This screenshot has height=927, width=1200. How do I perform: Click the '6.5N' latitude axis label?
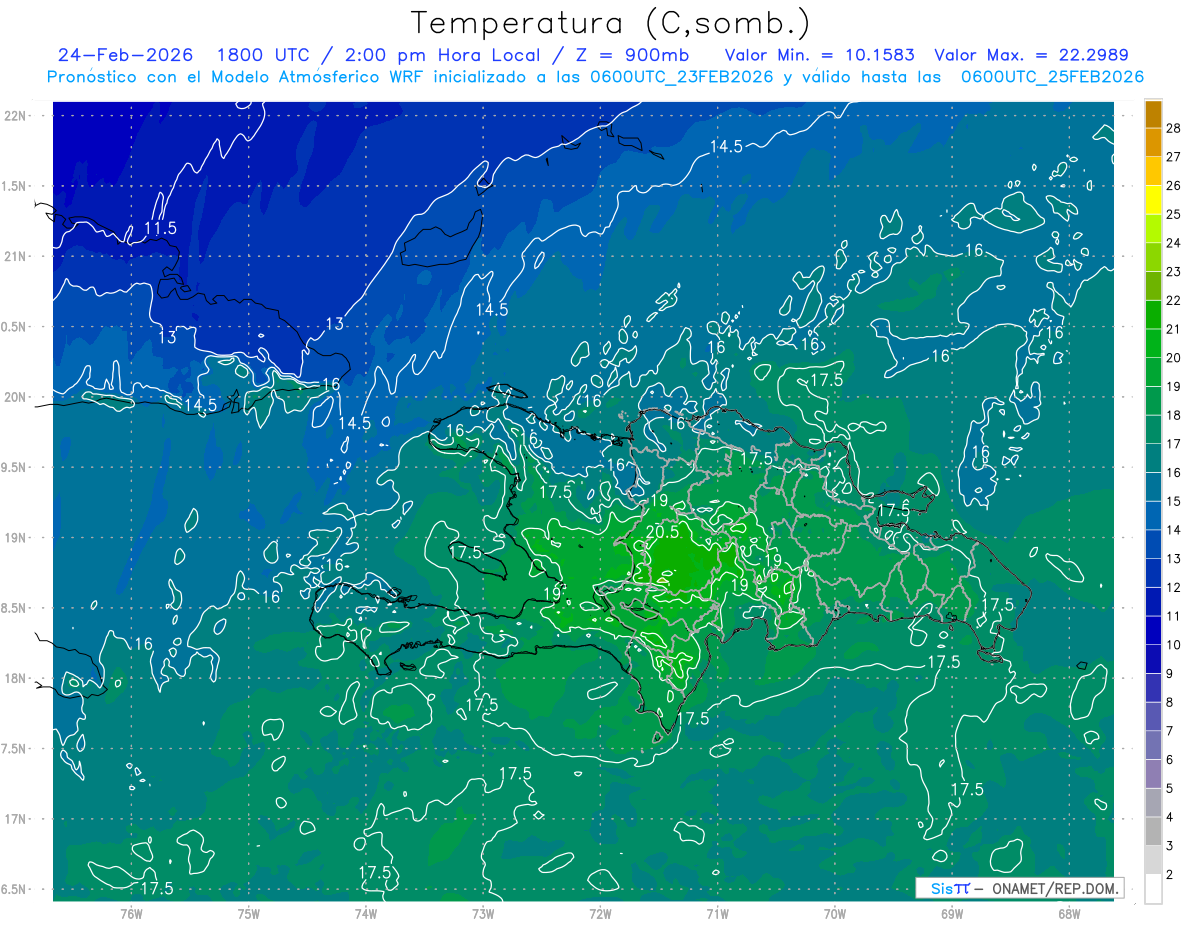14,889
